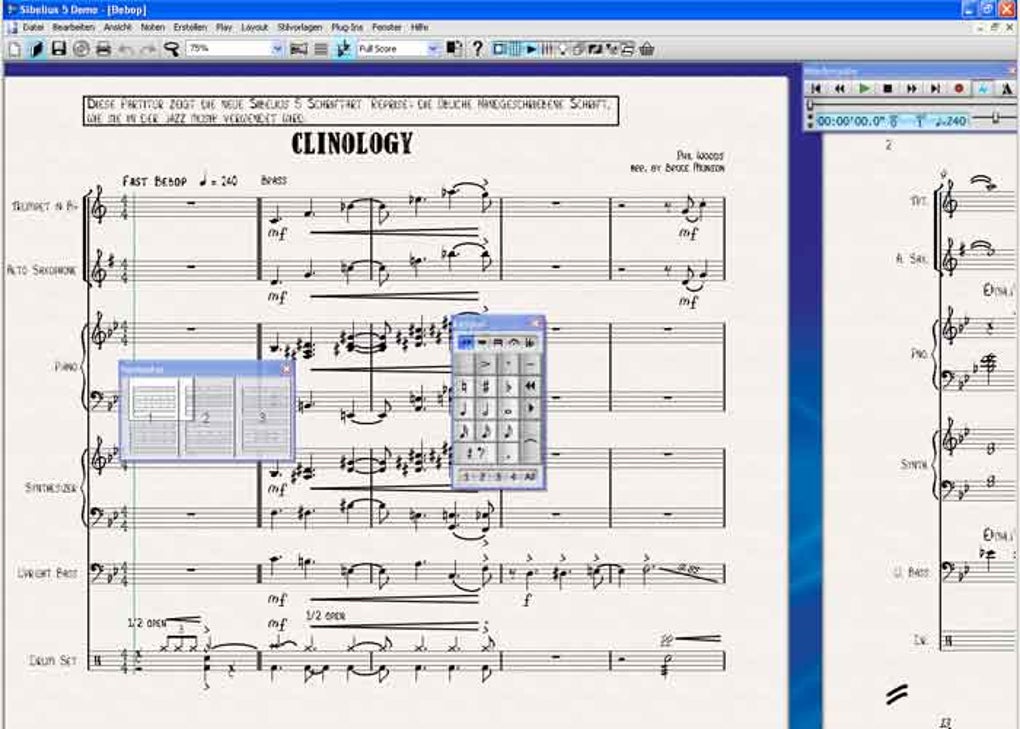
Task: Expand the Full Score parts dropdown
Action: (x=432, y=48)
